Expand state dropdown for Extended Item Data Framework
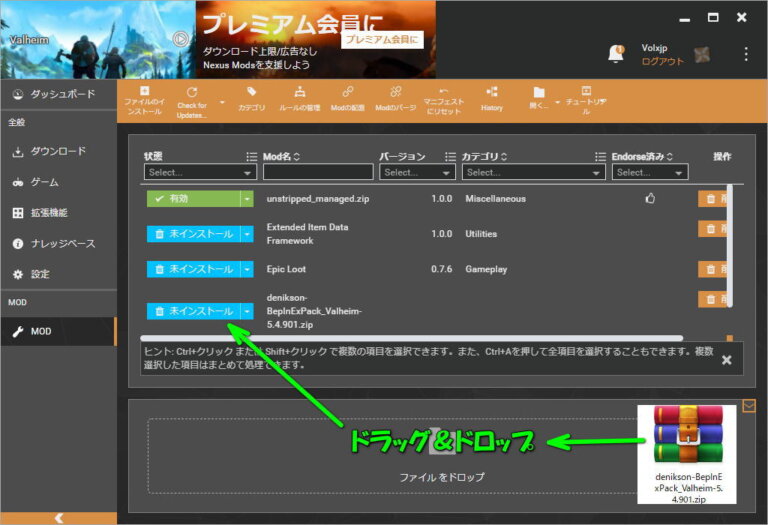This screenshot has width=768, height=525. pyautogui.click(x=247, y=234)
